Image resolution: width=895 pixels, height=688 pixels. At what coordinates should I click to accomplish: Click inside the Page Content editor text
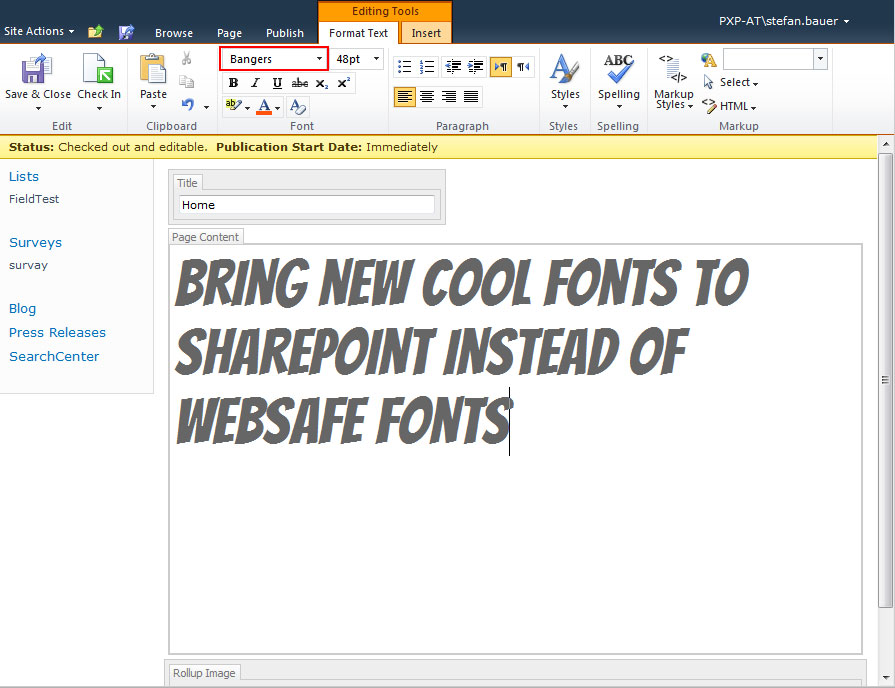pyautogui.click(x=461, y=349)
